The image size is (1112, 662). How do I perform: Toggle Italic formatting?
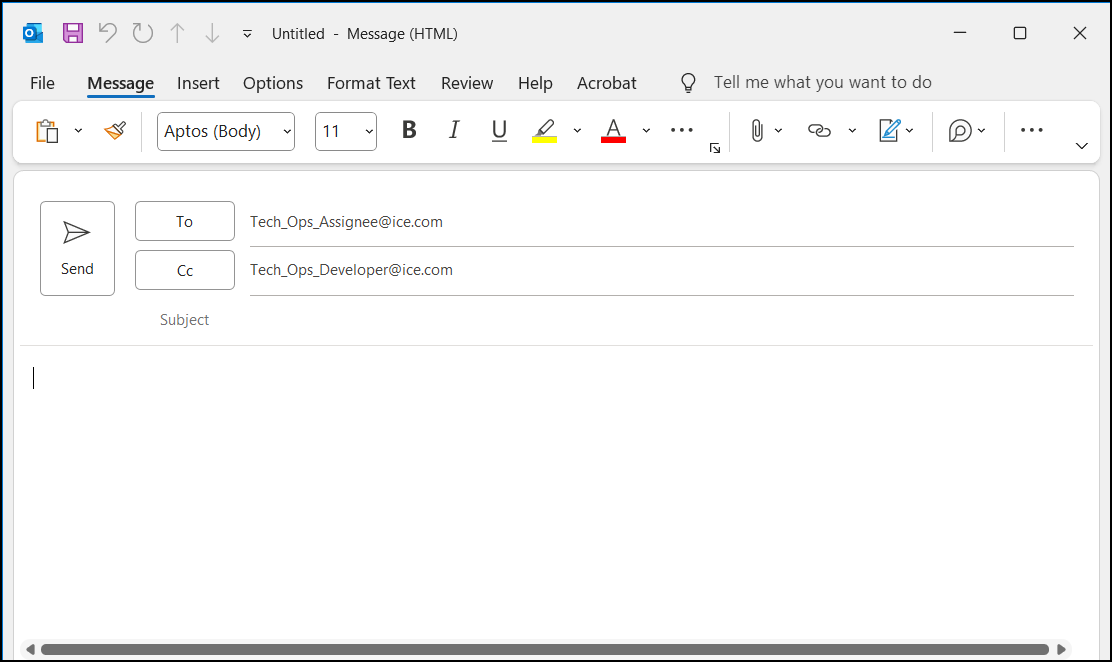click(454, 131)
